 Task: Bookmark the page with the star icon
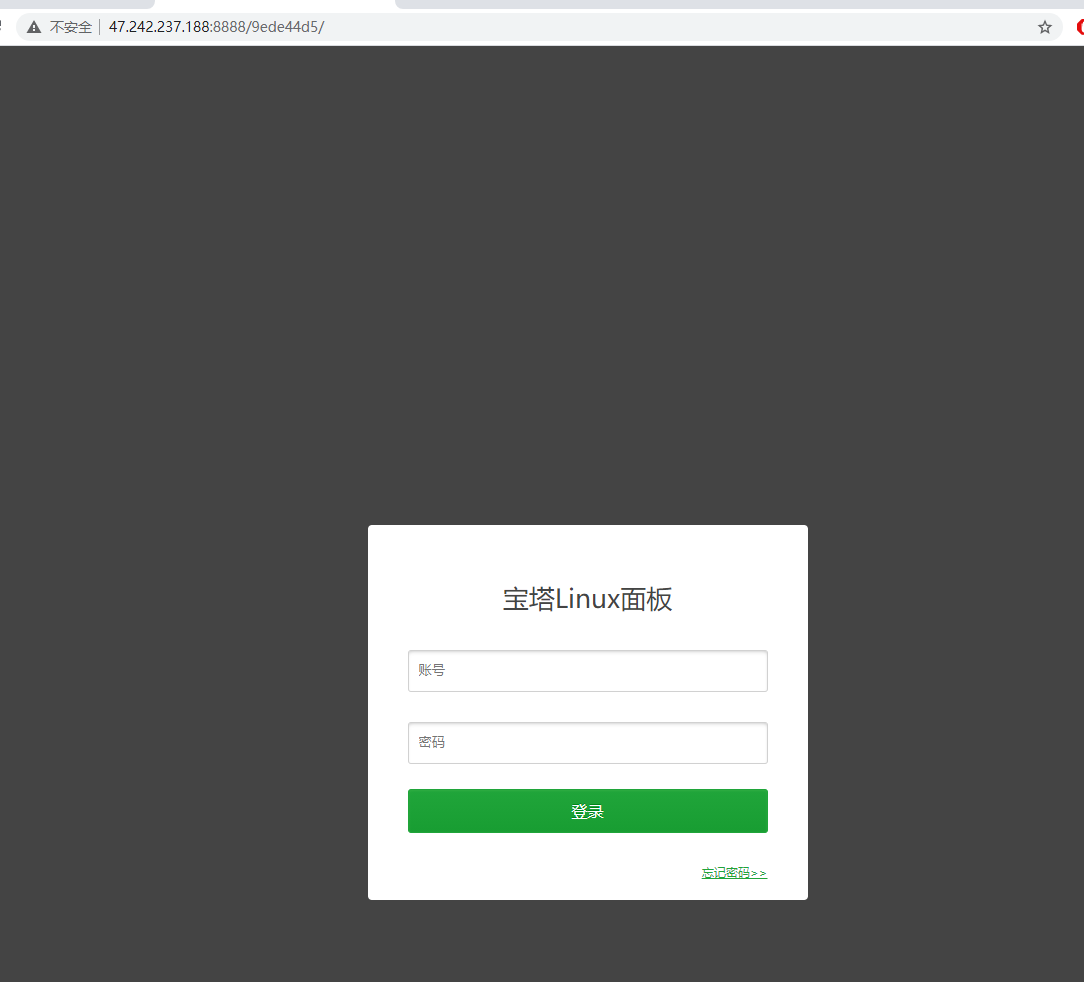1045,27
